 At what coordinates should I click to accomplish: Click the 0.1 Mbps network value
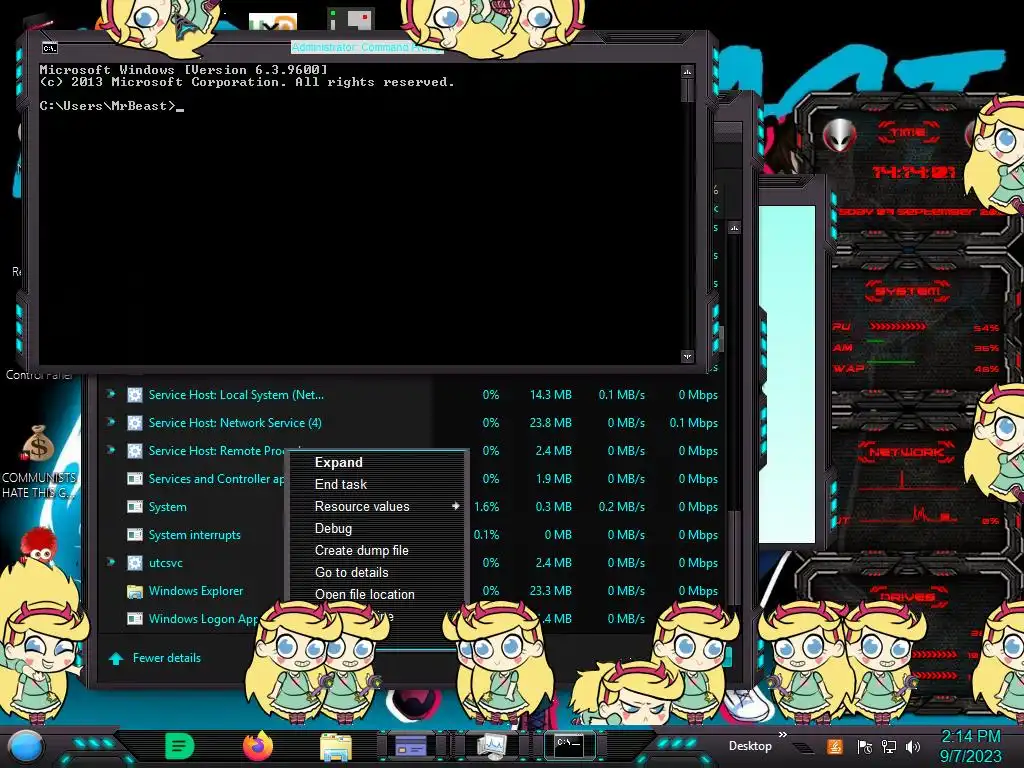693,423
